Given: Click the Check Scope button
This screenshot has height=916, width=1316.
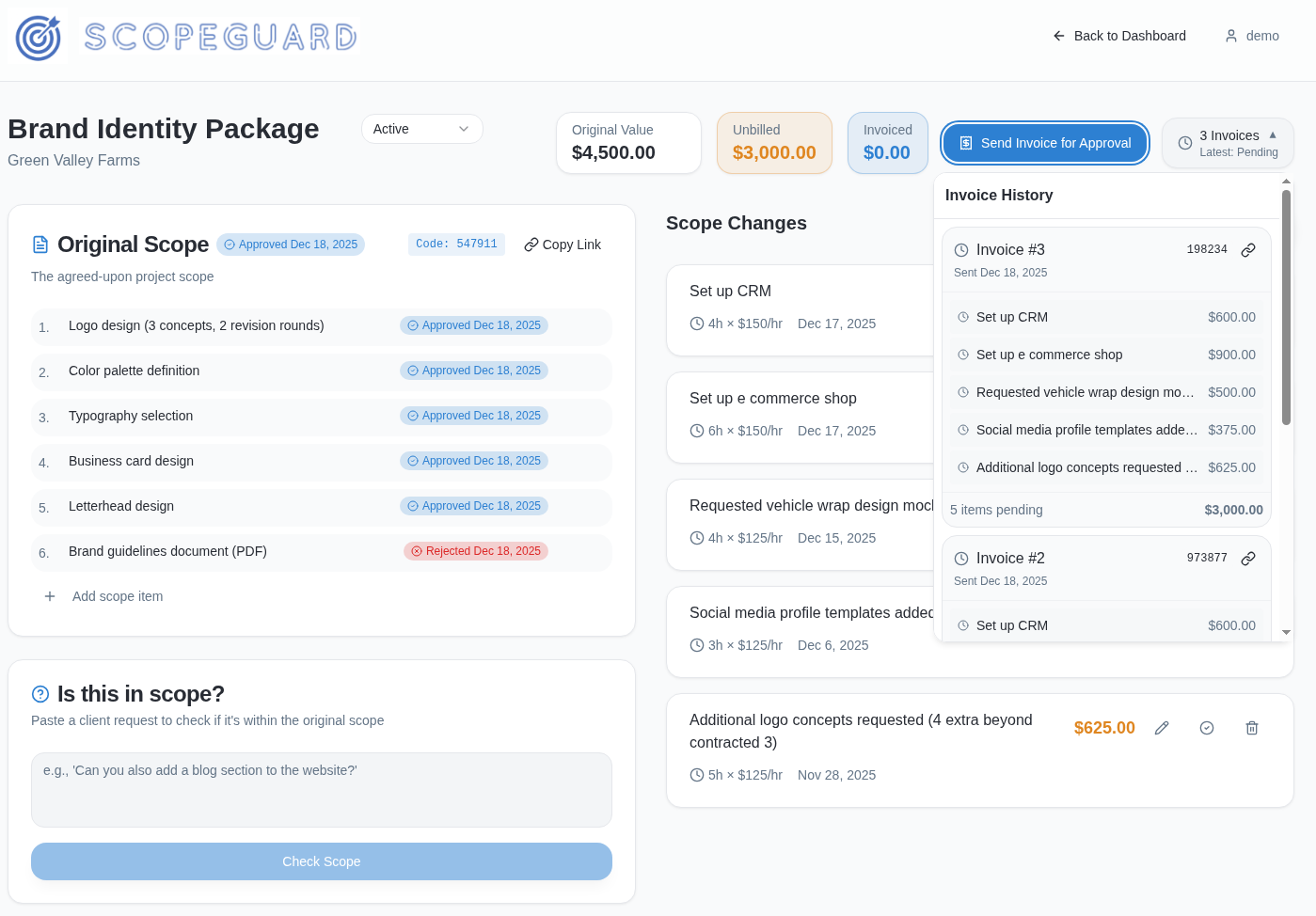Looking at the screenshot, I should coord(321,861).
